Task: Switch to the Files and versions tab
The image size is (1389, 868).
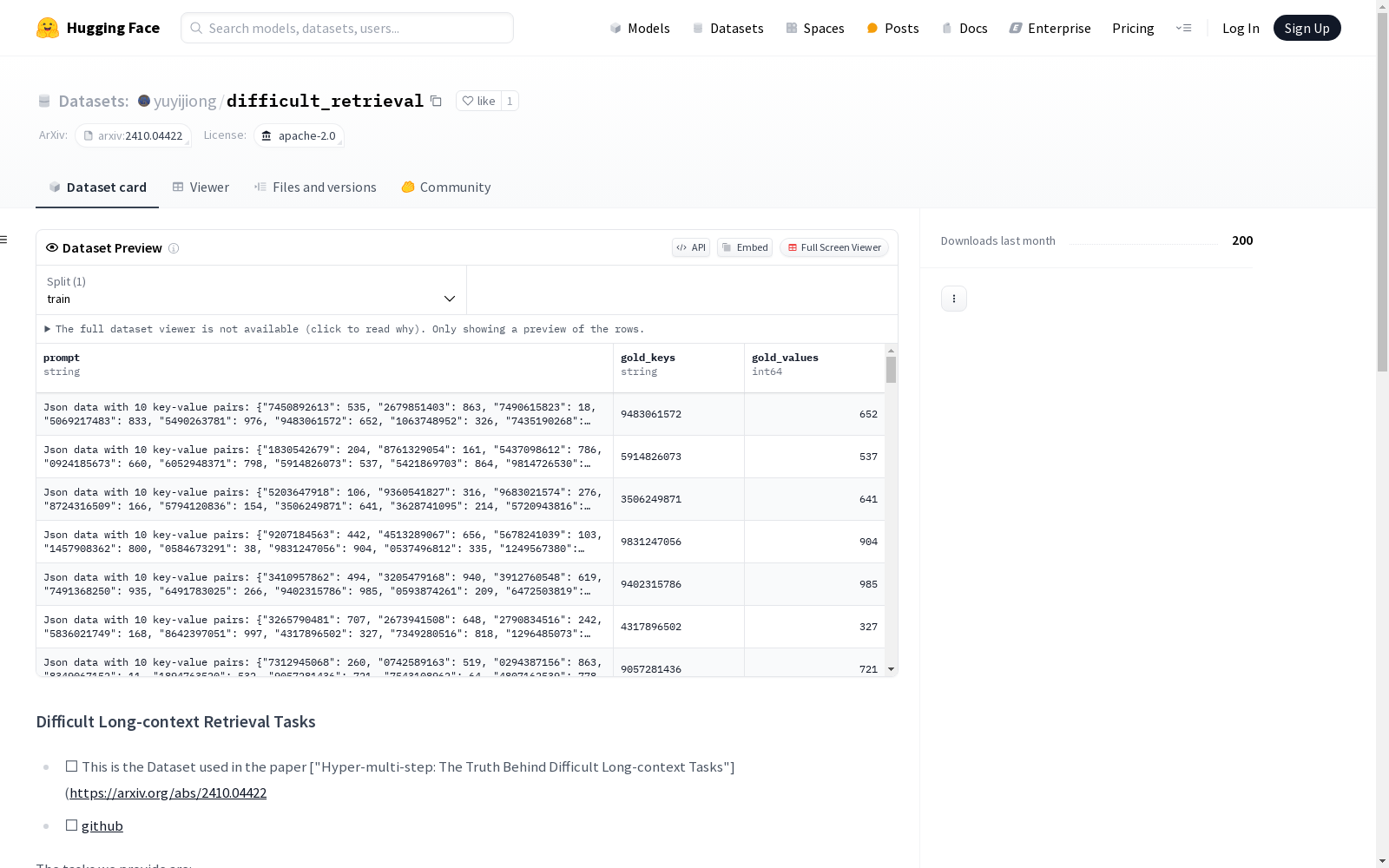Action: (x=315, y=187)
